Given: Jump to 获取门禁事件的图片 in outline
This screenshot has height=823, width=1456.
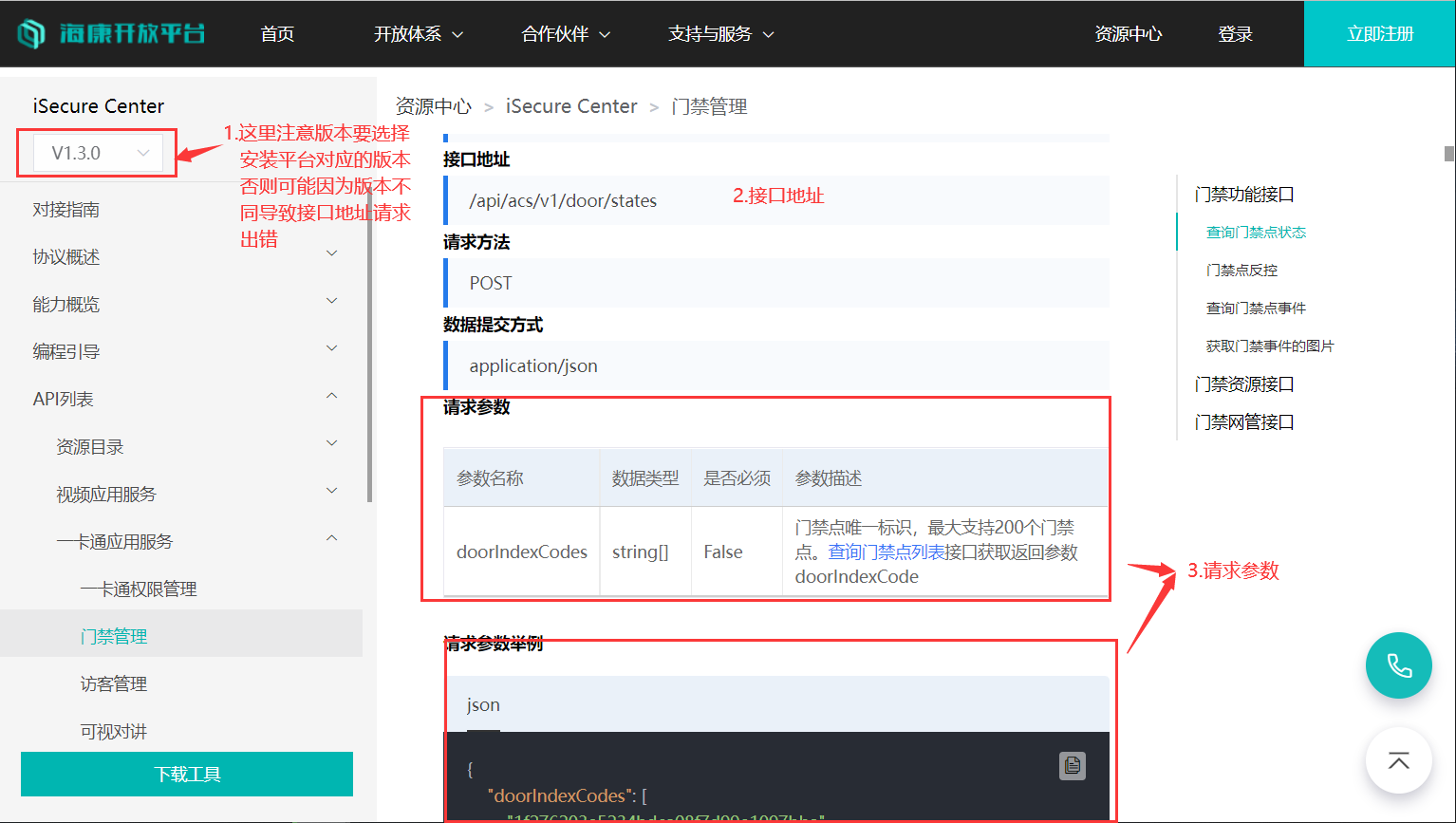Looking at the screenshot, I should pyautogui.click(x=1270, y=346).
